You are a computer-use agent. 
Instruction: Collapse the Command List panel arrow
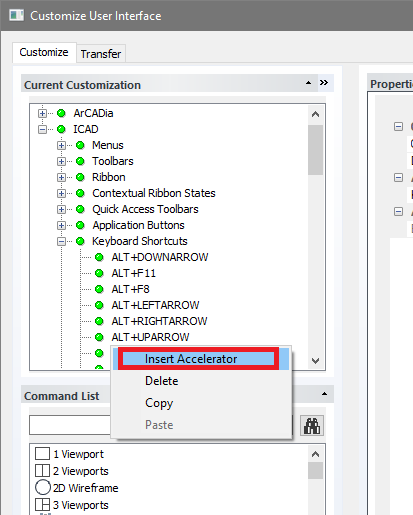pos(324,394)
